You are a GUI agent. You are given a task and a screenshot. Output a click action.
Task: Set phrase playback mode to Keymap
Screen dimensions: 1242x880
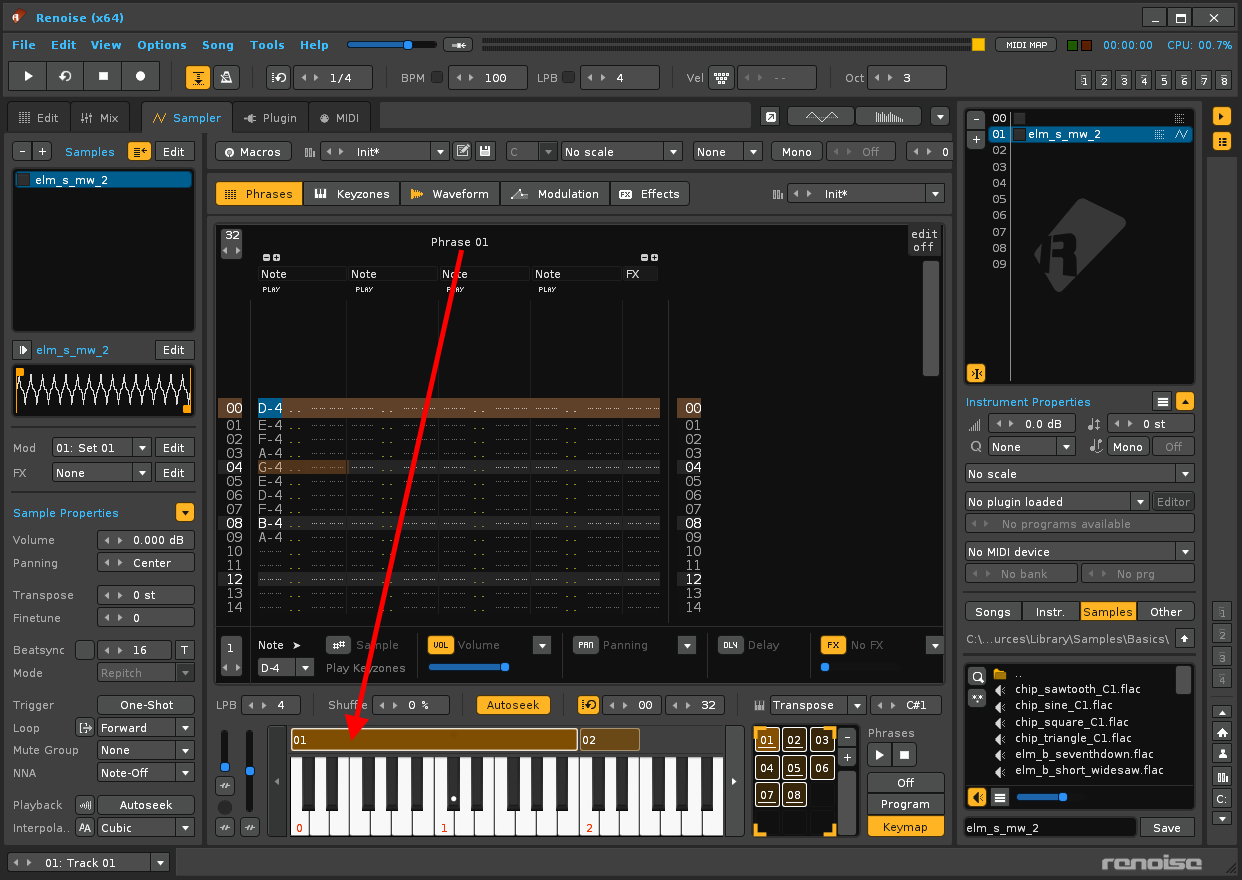coord(905,827)
